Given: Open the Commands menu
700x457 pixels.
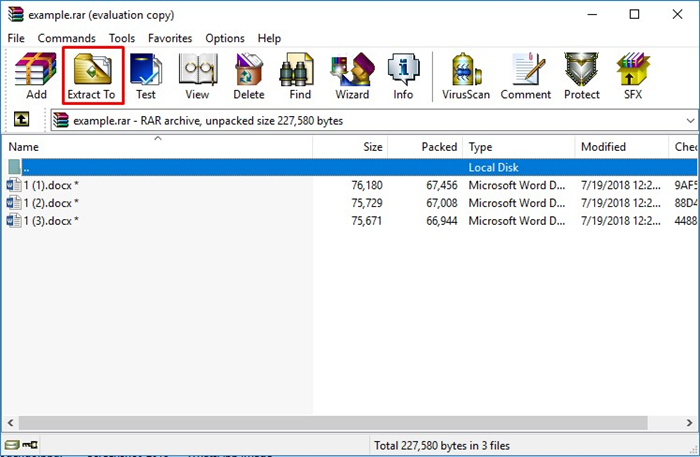Looking at the screenshot, I should [x=67, y=38].
